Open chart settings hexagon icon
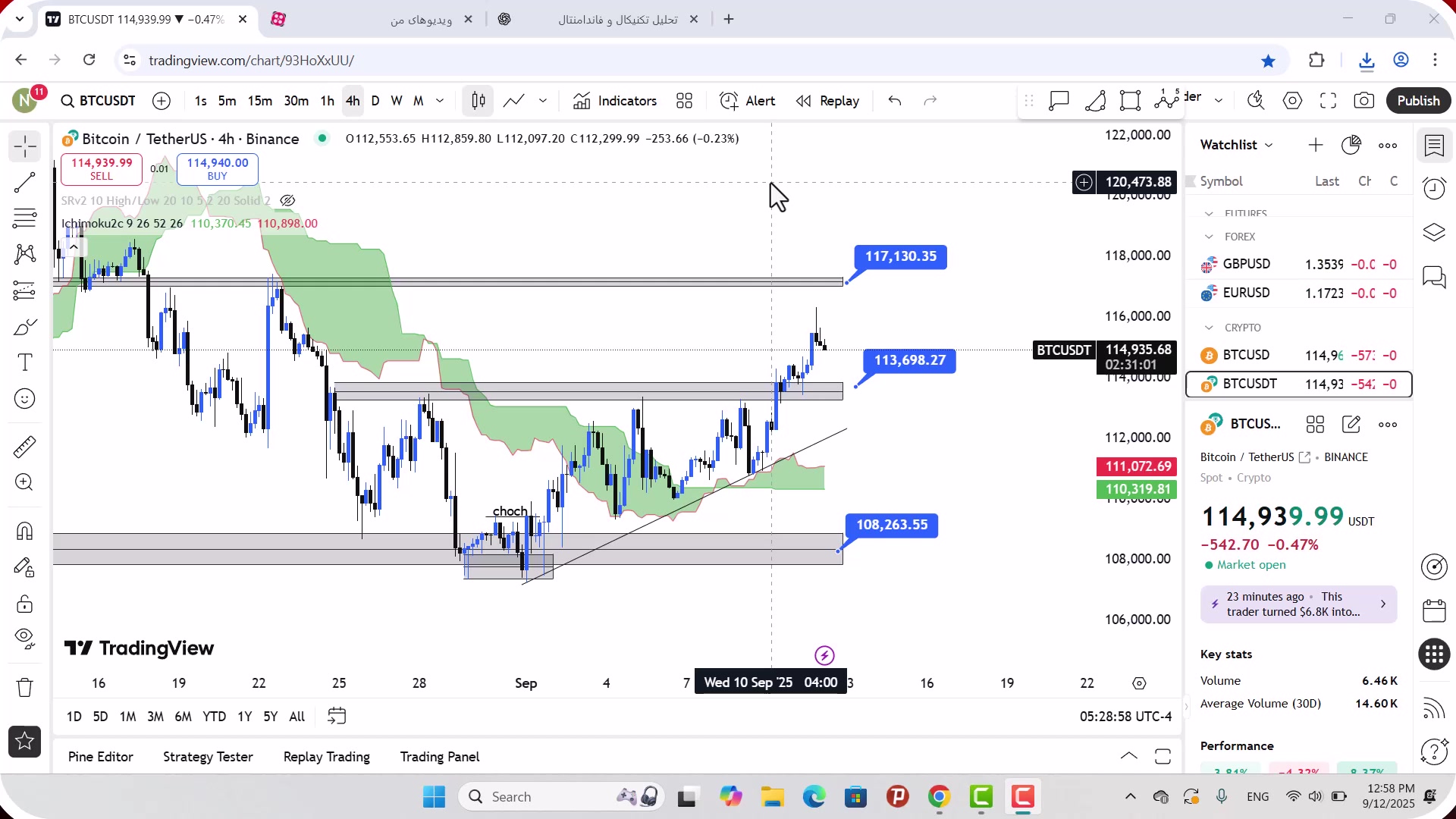Viewport: 1456px width, 819px height. [1292, 101]
